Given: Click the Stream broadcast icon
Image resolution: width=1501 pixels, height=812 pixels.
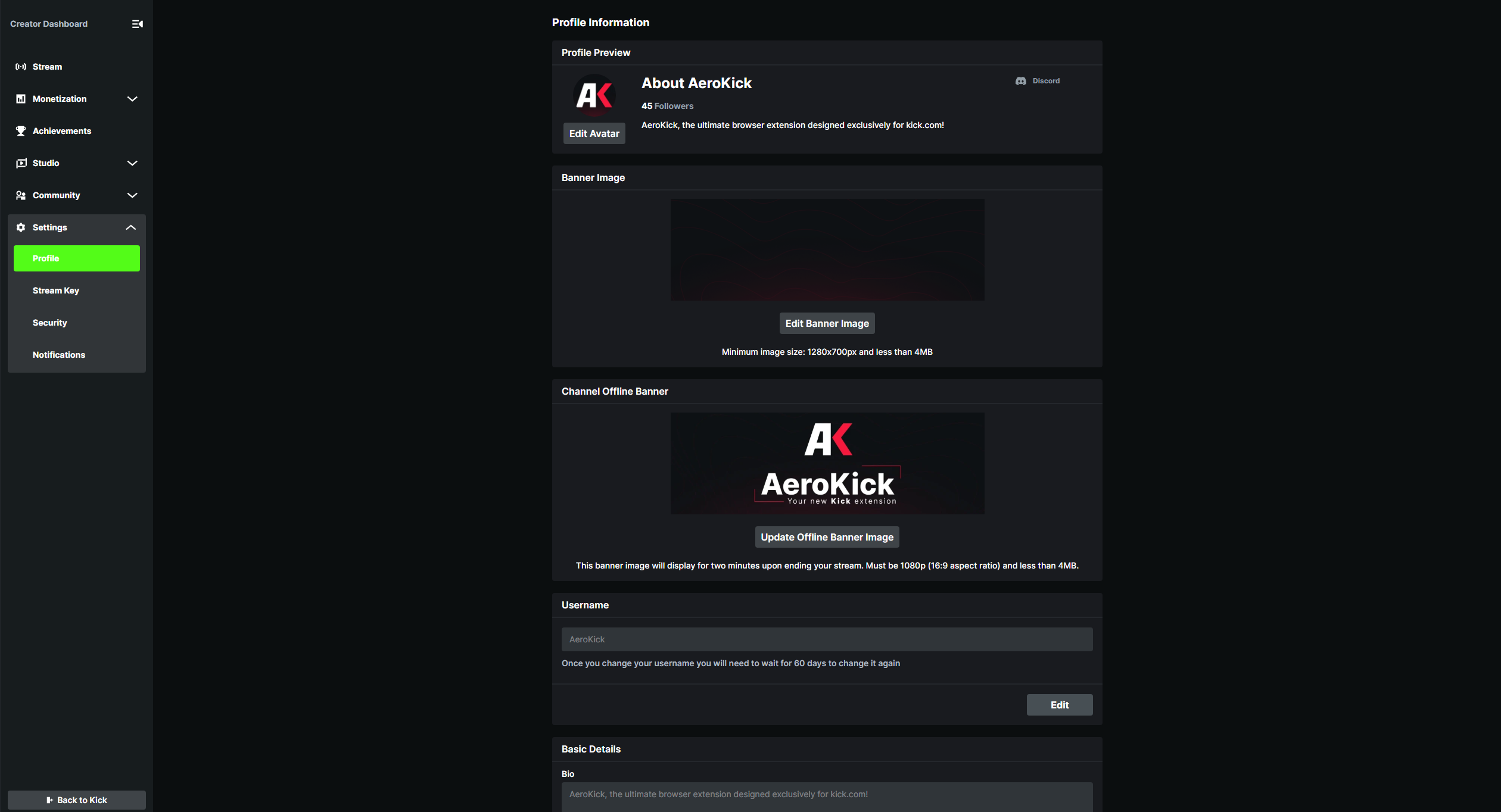Looking at the screenshot, I should coord(21,67).
